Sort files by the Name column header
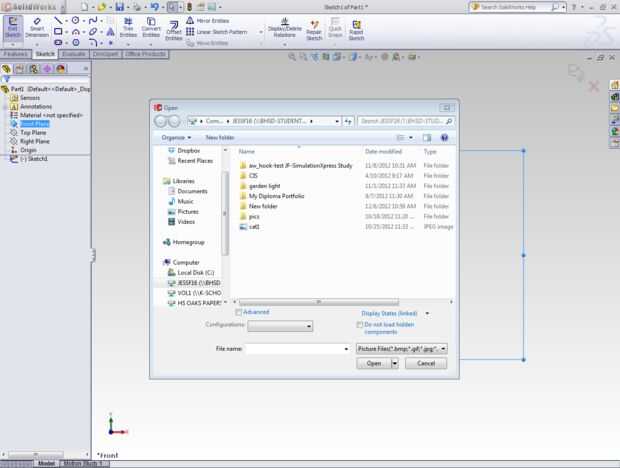 (x=246, y=151)
